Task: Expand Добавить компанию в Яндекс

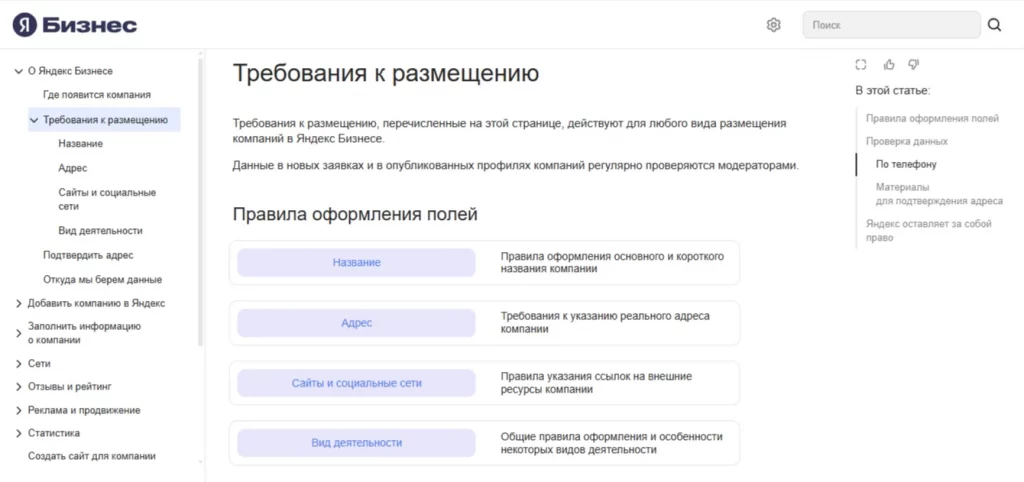Action: pyautogui.click(x=18, y=303)
